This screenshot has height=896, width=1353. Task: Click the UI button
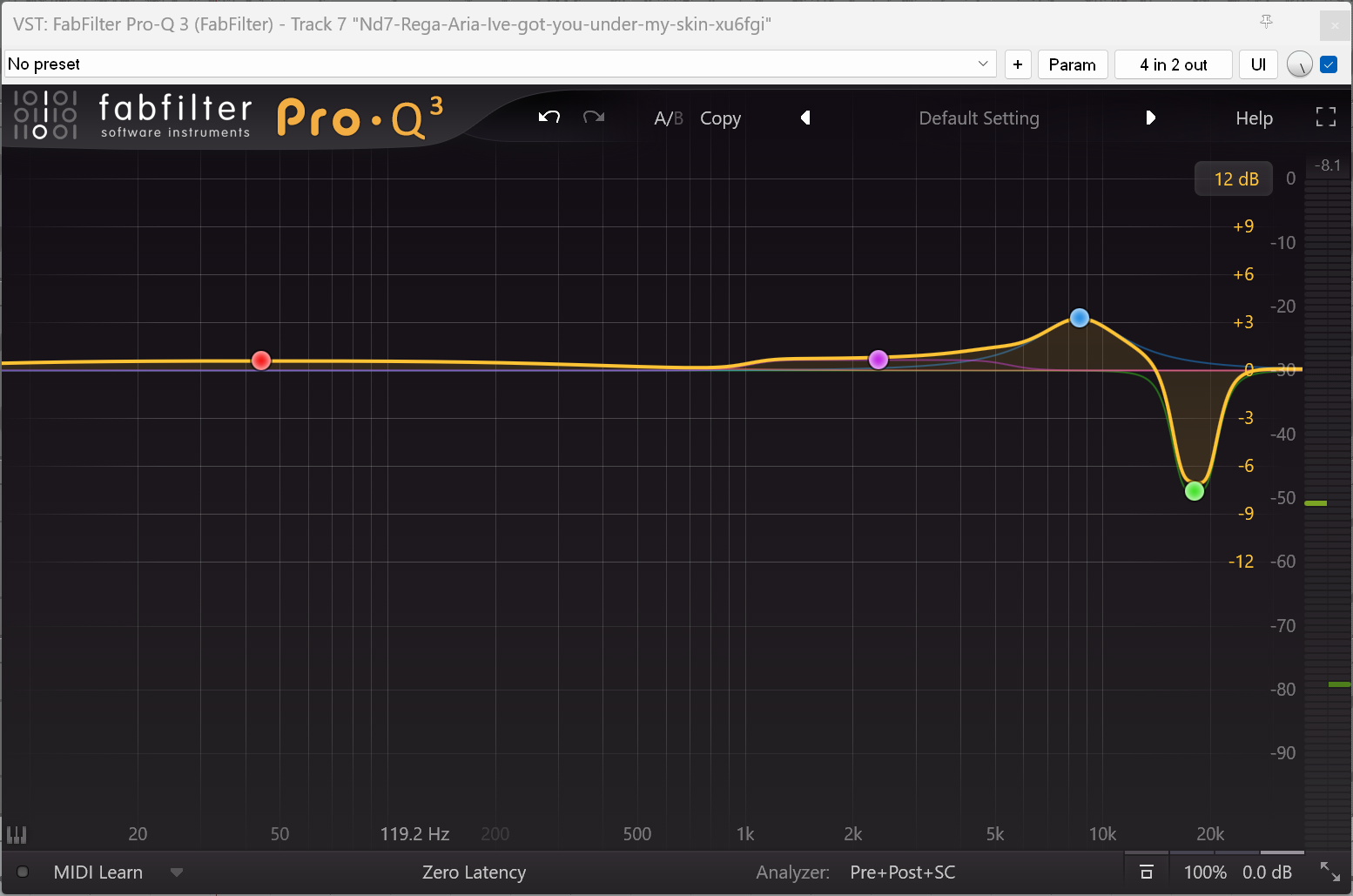pos(1258,64)
